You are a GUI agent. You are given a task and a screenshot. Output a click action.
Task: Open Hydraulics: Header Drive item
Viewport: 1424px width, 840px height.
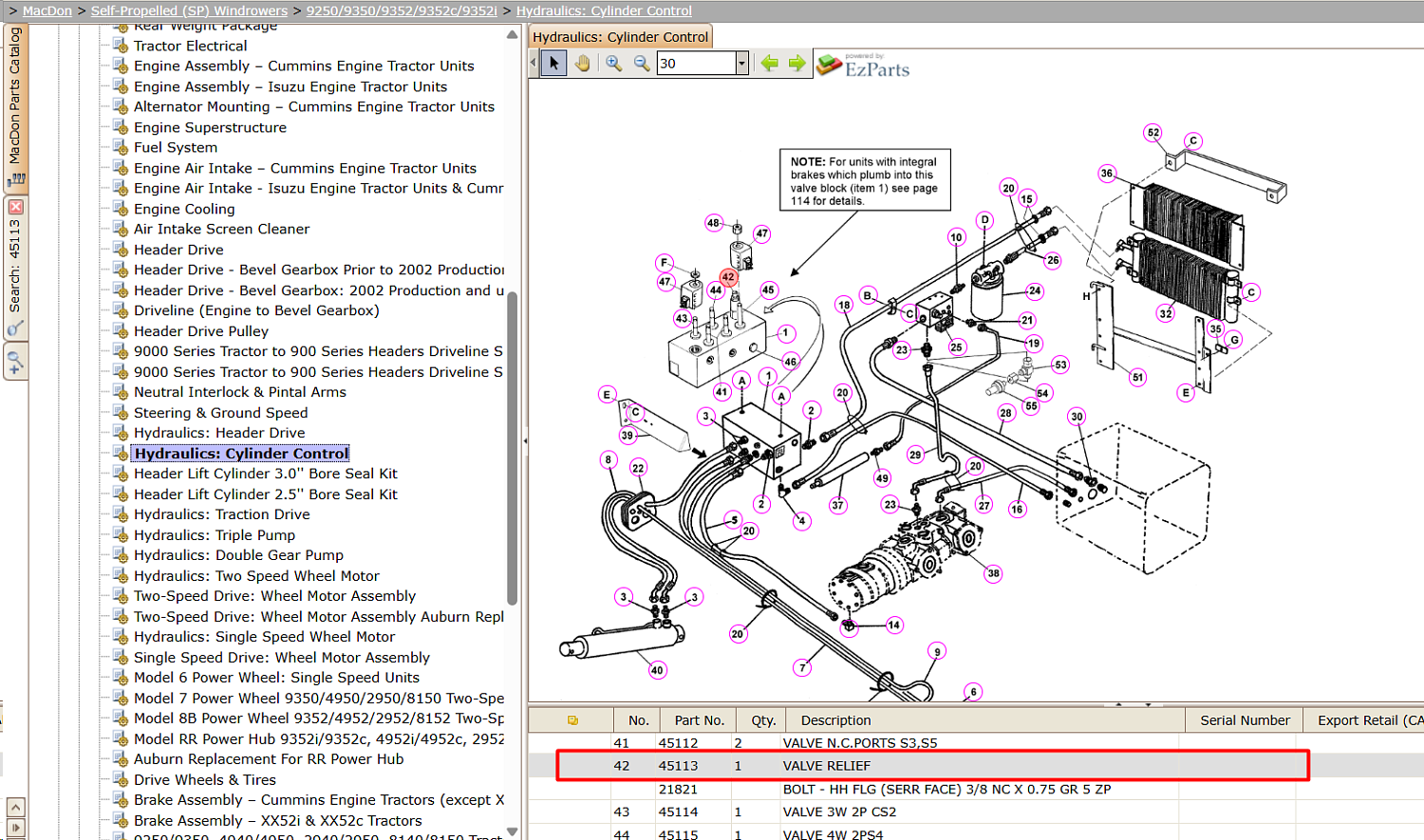(x=219, y=433)
